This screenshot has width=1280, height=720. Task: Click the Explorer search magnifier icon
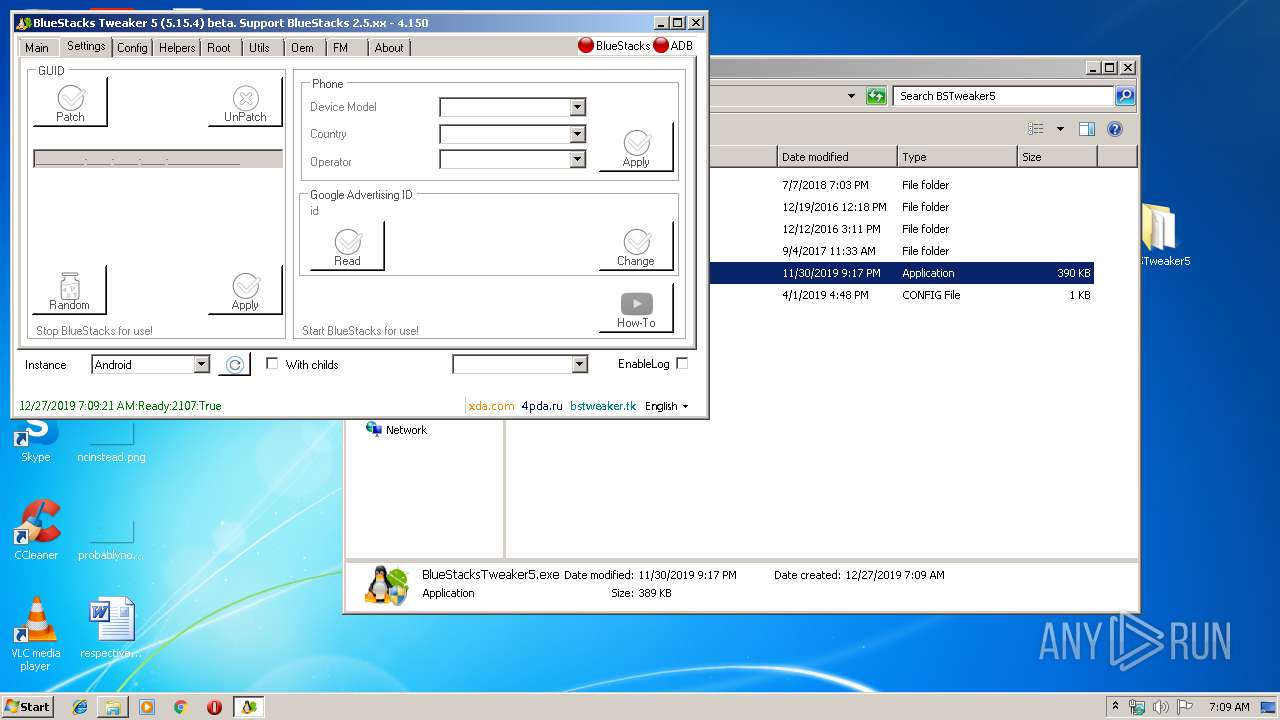1125,96
